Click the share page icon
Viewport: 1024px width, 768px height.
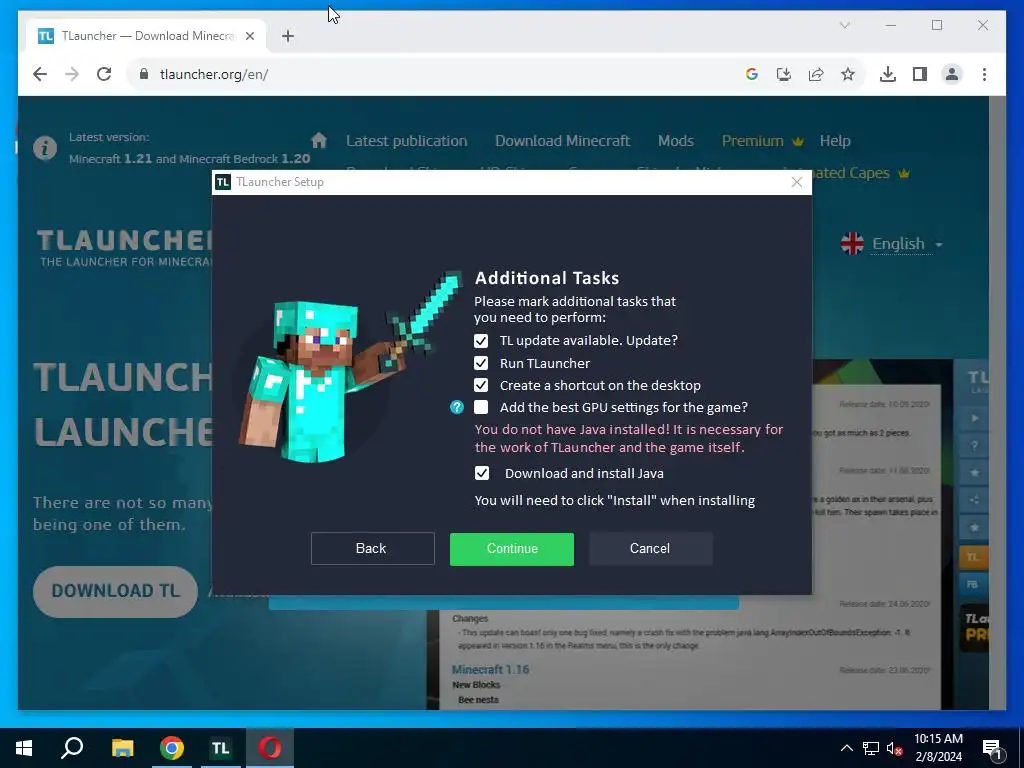pos(816,74)
